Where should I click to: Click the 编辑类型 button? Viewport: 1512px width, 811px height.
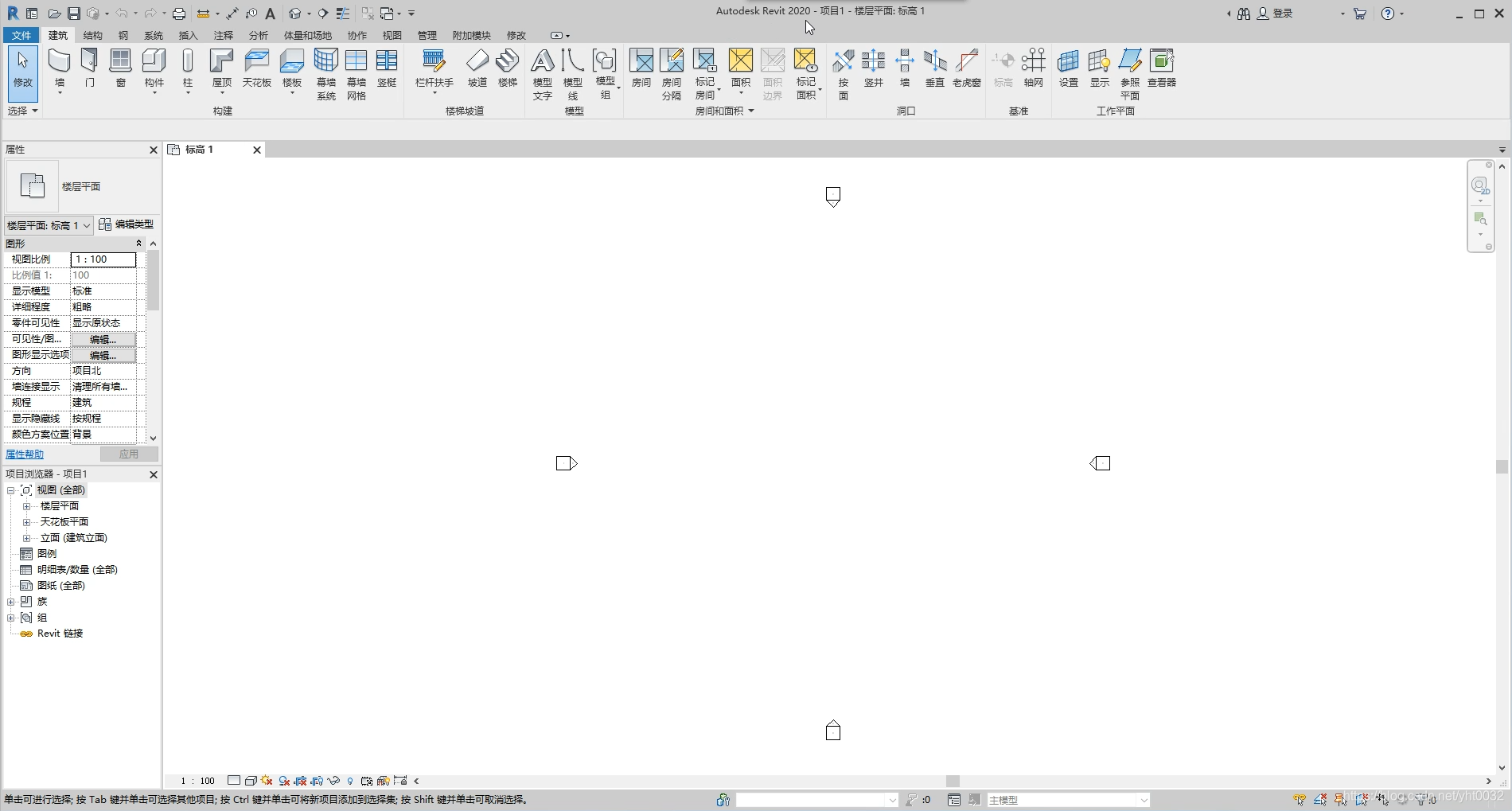[127, 224]
